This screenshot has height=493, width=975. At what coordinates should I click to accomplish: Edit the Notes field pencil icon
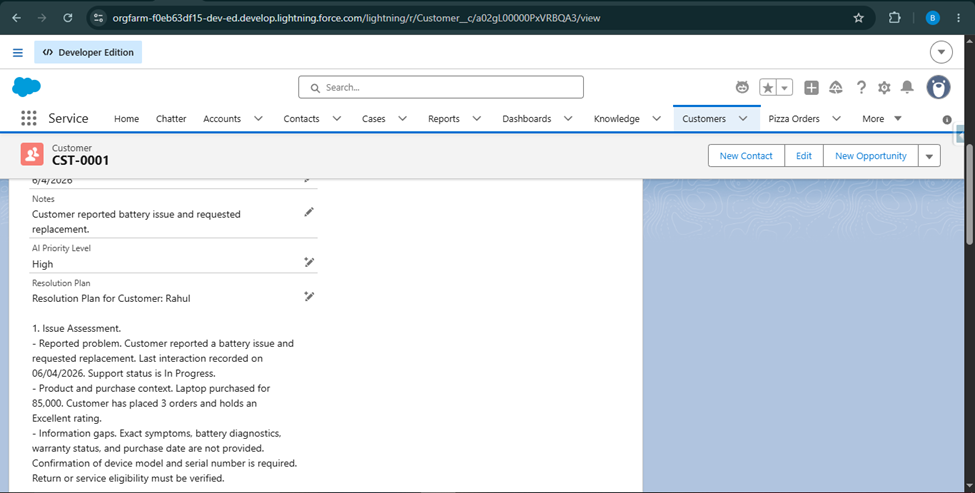pyautogui.click(x=308, y=213)
